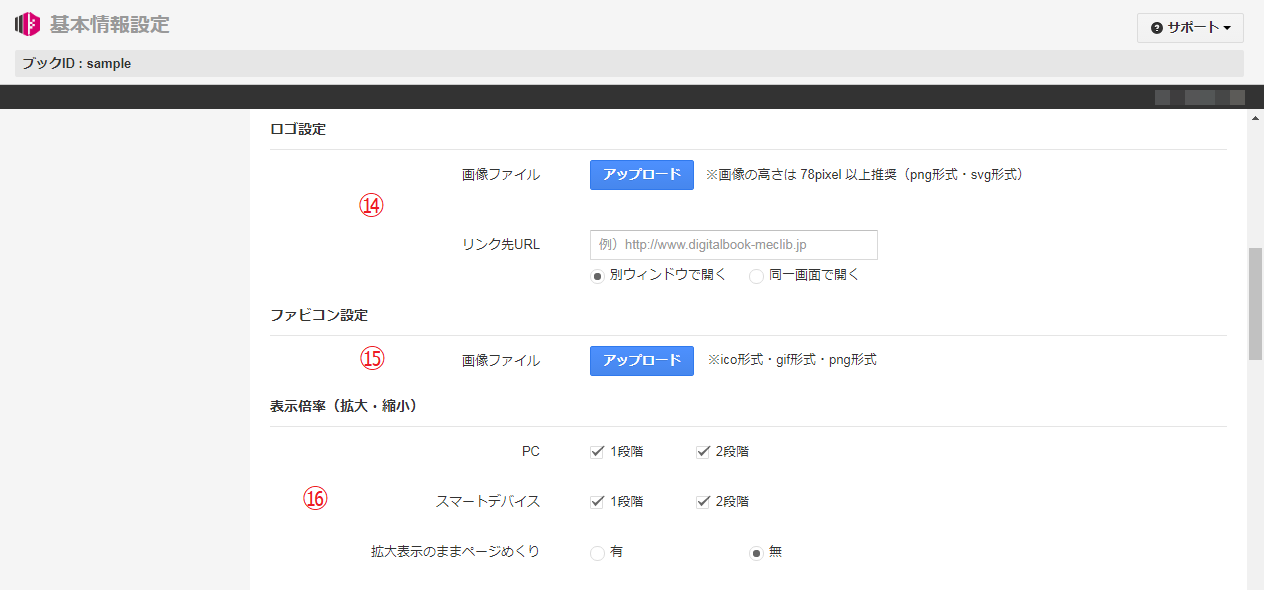Click the scrollbar down arrow
Image resolution: width=1264 pixels, height=590 pixels.
point(1255,582)
